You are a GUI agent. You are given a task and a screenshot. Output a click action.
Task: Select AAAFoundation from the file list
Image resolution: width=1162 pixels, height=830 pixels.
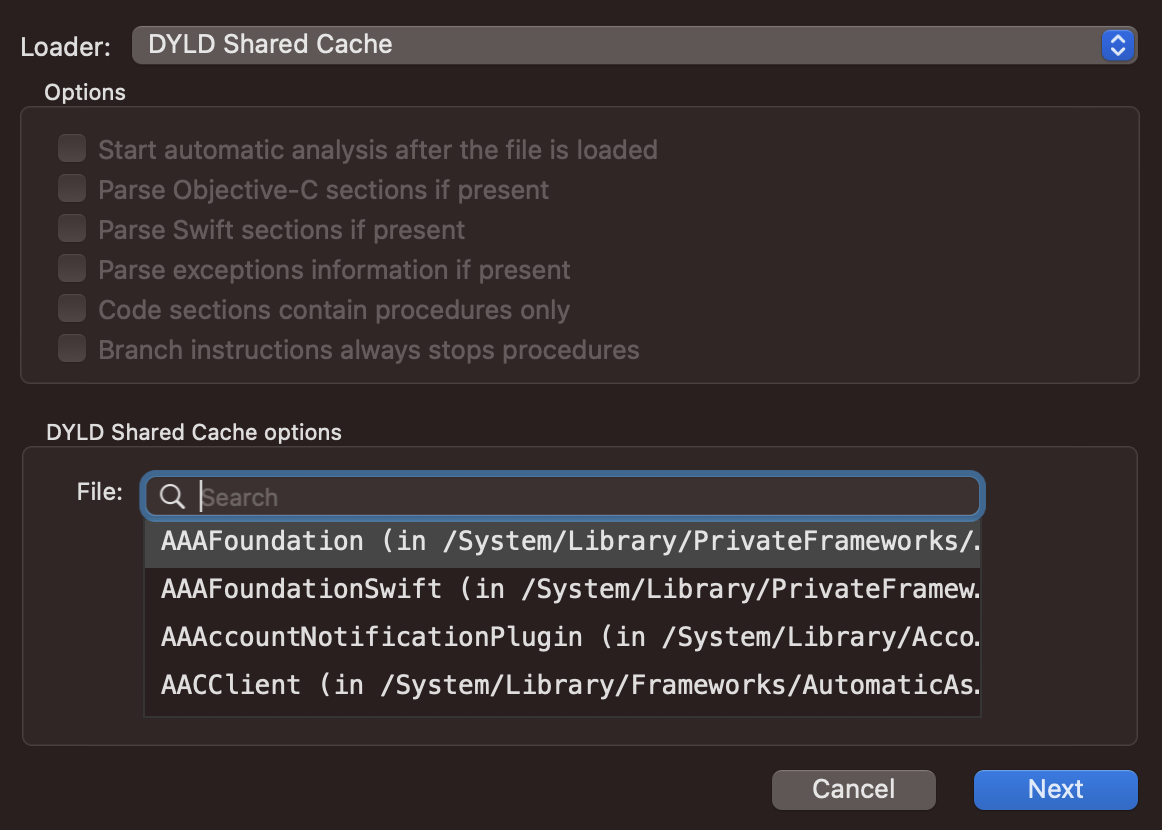(x=561, y=541)
